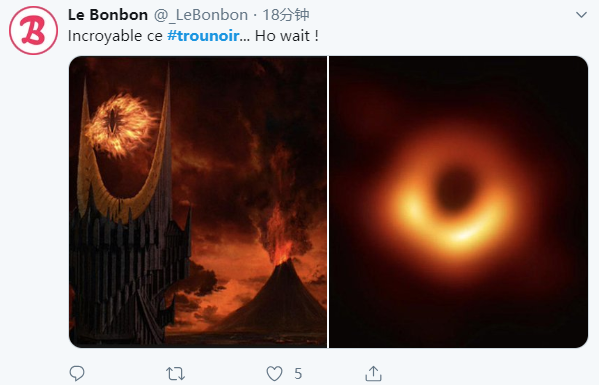Screen dimensions: 599x385
Task: Click the 'Ho wait !' tweet text
Action: [287, 36]
